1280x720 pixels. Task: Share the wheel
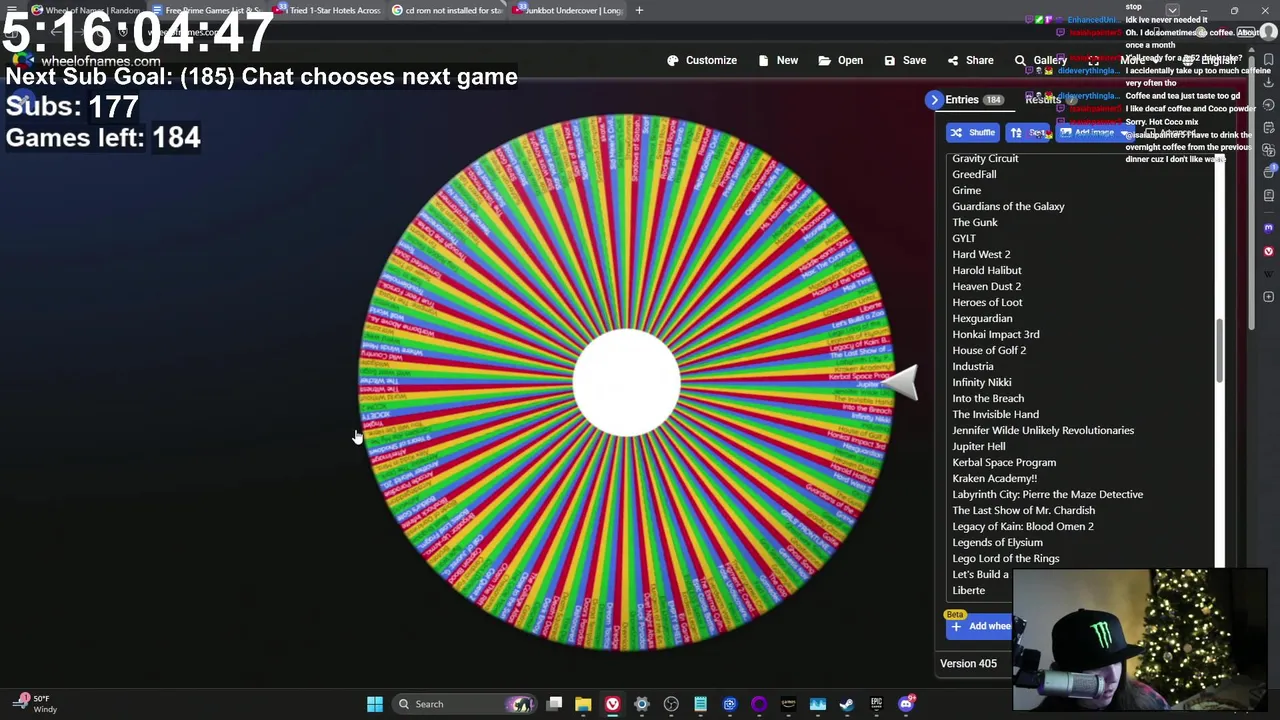pyautogui.click(x=970, y=60)
